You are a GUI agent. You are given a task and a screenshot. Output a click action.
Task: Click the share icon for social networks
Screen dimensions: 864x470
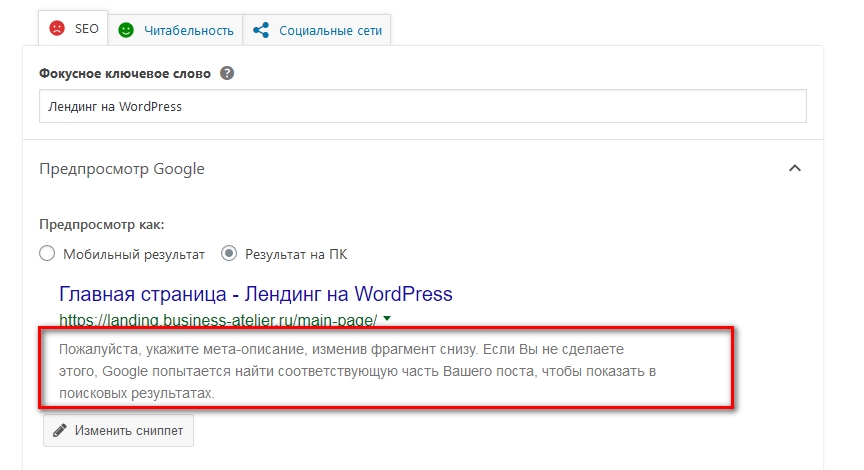click(261, 30)
